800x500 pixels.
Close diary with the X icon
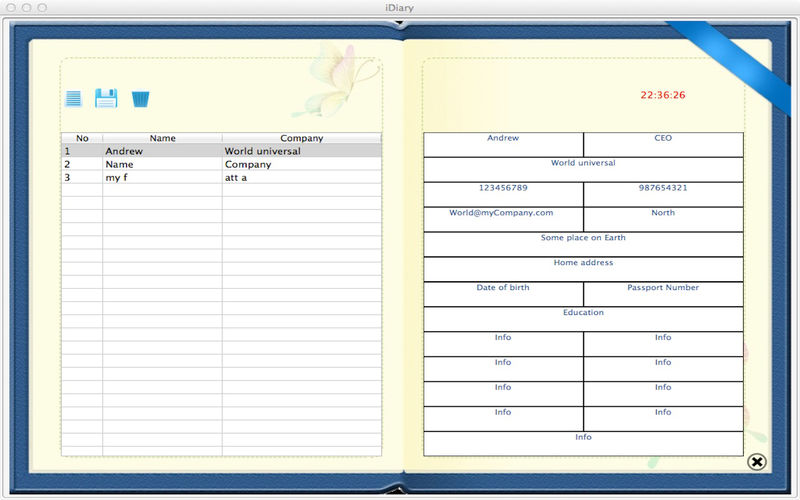pos(757,462)
